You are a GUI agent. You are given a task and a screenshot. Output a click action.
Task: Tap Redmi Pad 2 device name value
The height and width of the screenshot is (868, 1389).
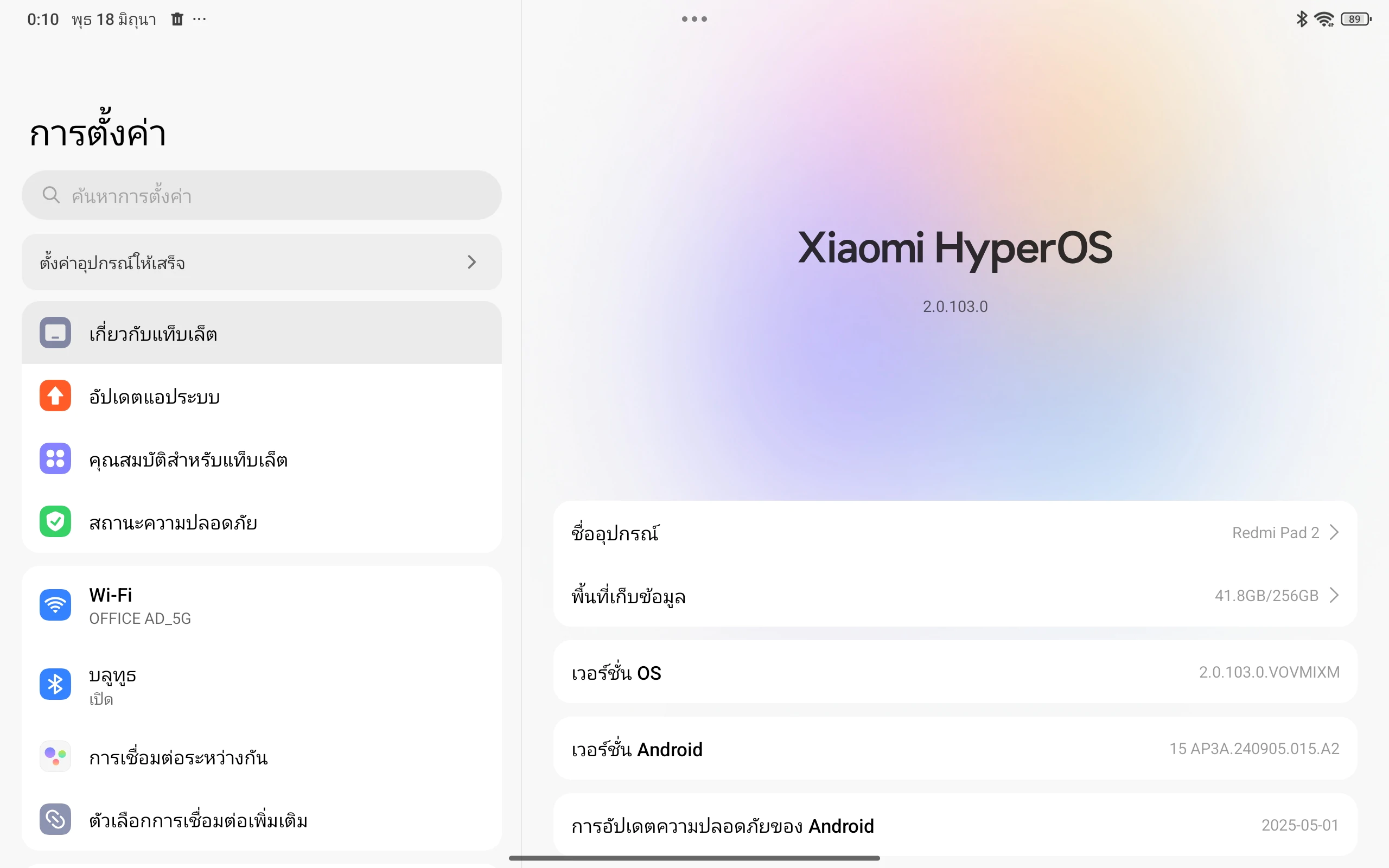point(1276,533)
